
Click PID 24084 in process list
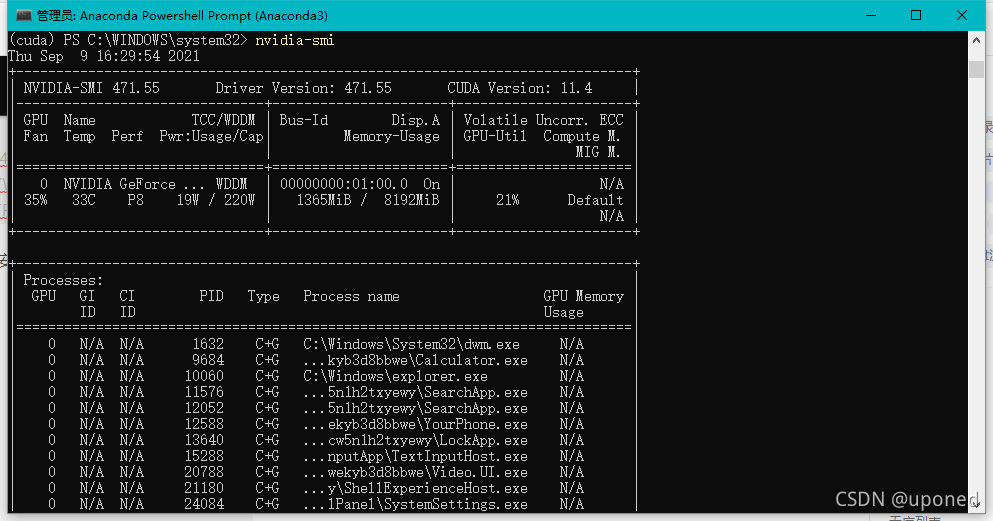coord(204,505)
